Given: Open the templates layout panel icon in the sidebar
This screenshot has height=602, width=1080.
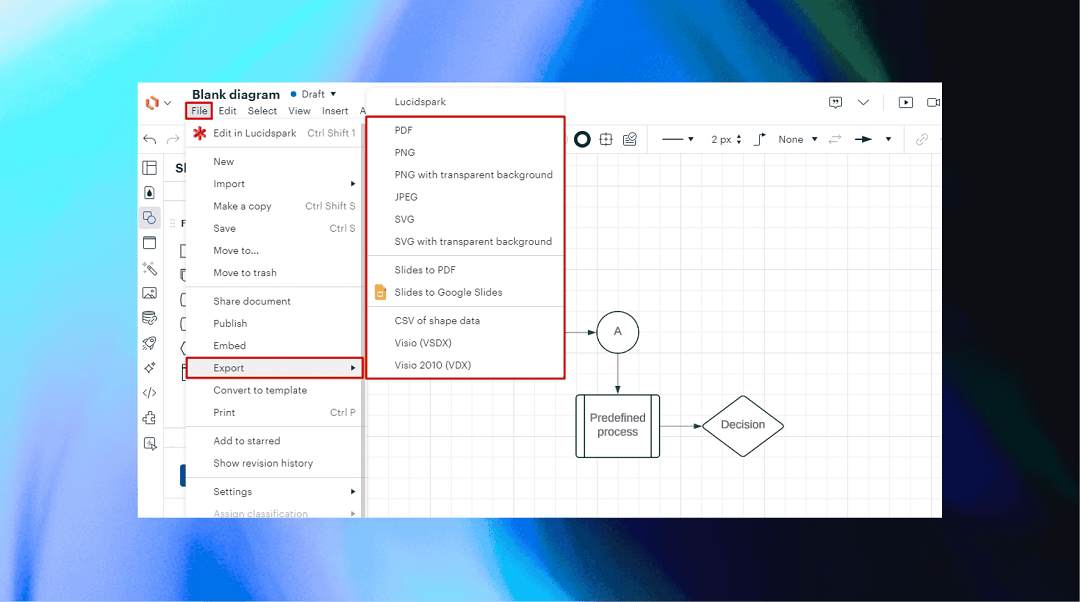Looking at the screenshot, I should pyautogui.click(x=149, y=168).
